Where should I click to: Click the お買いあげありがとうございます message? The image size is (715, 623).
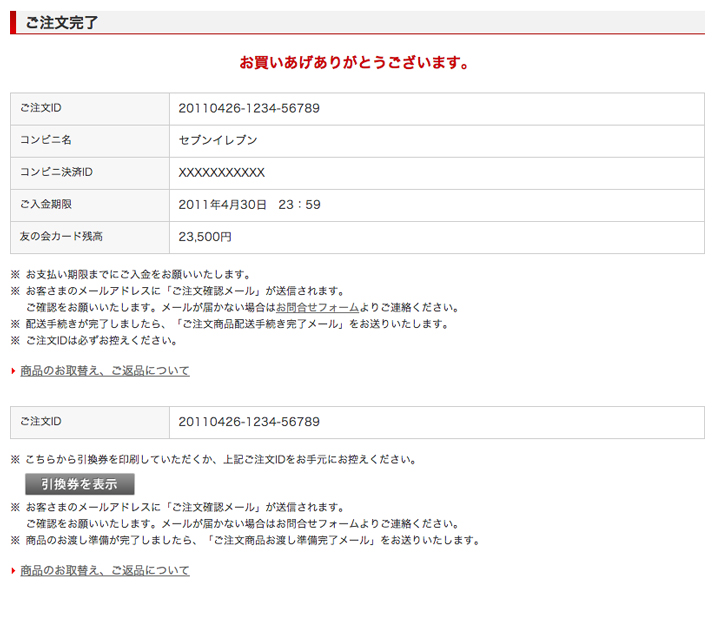pos(354,62)
